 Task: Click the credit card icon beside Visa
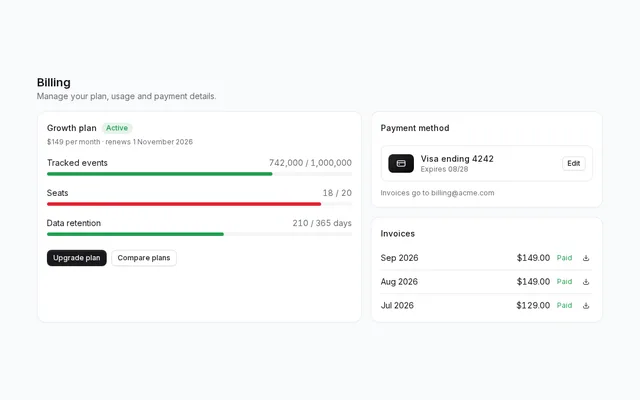tap(401, 163)
